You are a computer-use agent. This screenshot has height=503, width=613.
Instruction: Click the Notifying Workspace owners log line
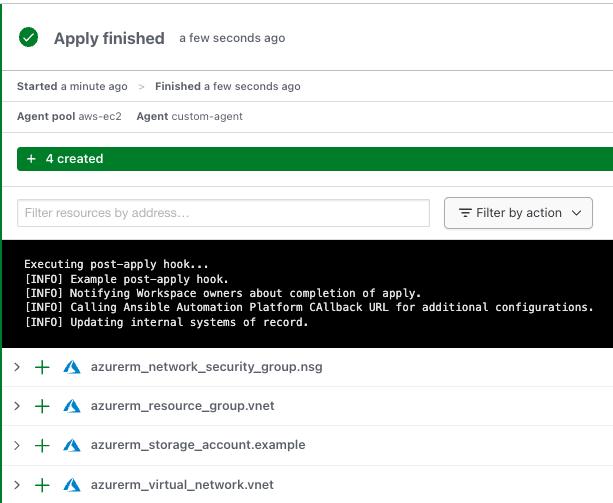(223, 294)
